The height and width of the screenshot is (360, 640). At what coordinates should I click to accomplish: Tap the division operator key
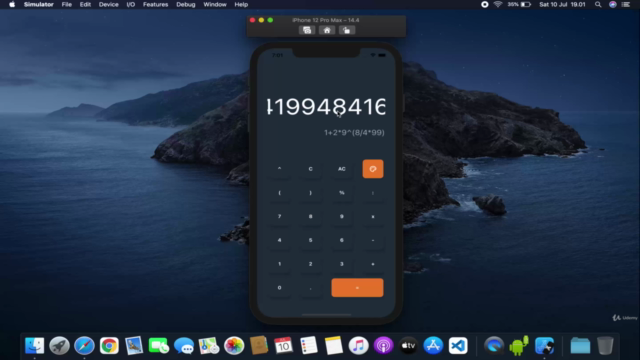pos(373,193)
